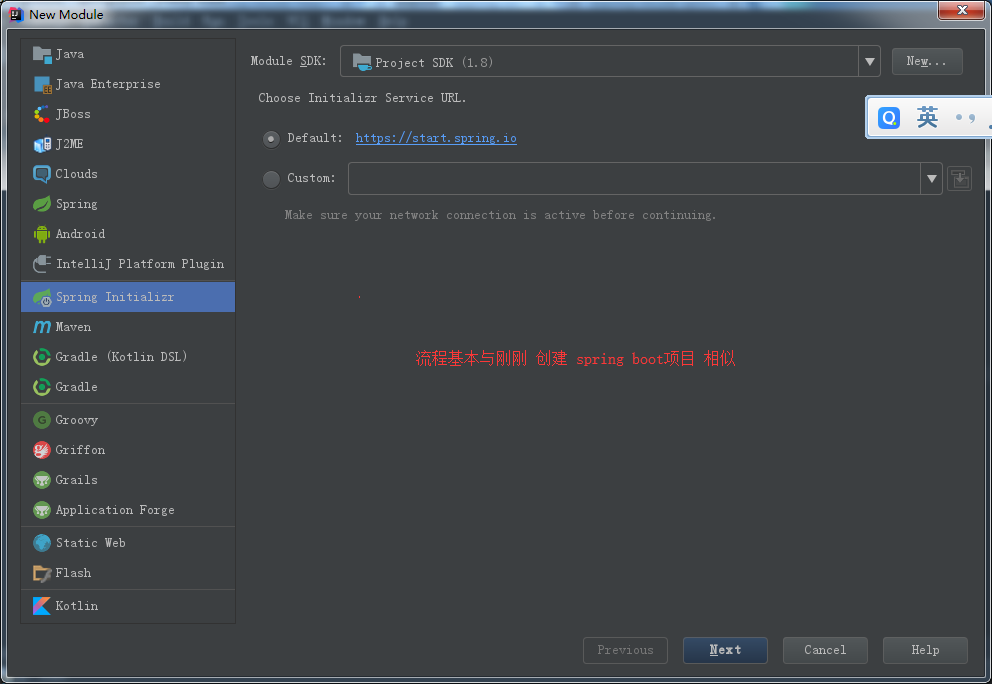992x684 pixels.
Task: Select the Java Enterprise list entry
Action: tap(128, 84)
